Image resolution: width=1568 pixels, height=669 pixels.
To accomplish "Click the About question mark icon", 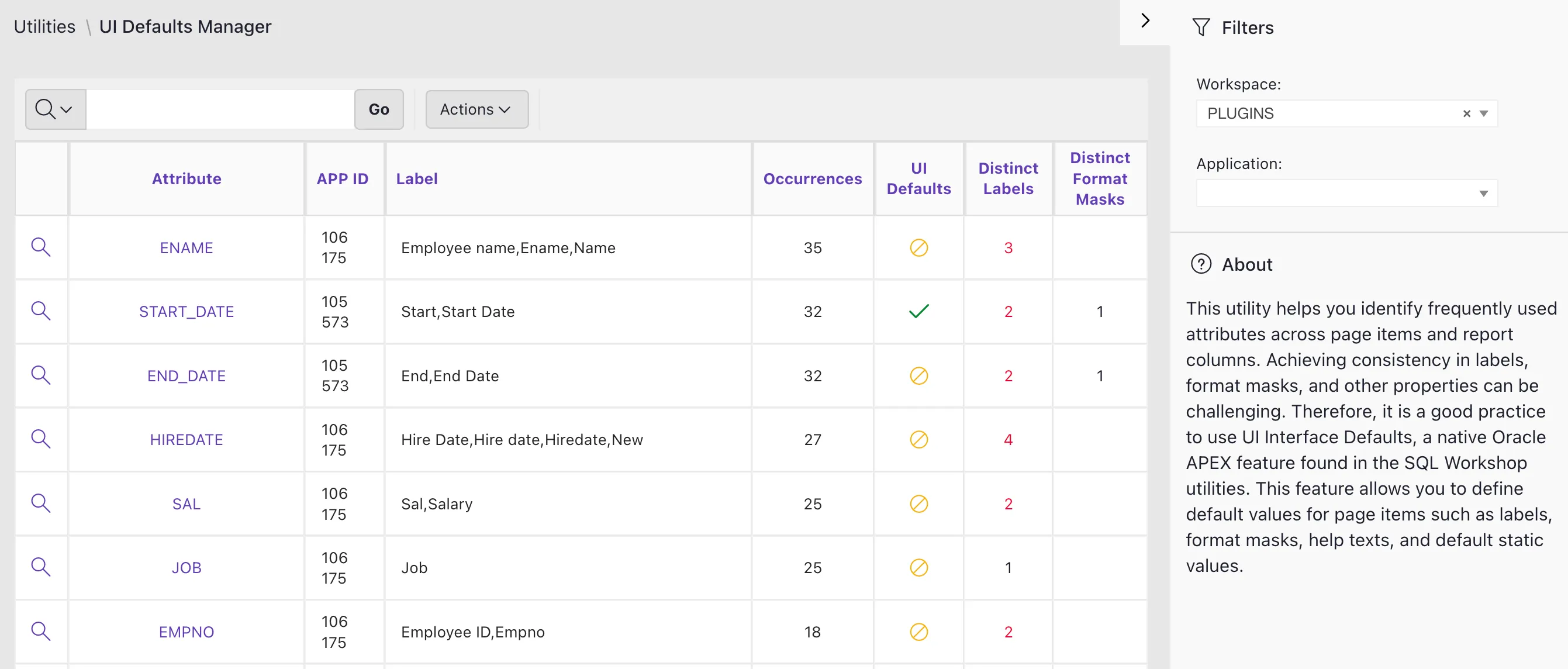I will click(1200, 264).
